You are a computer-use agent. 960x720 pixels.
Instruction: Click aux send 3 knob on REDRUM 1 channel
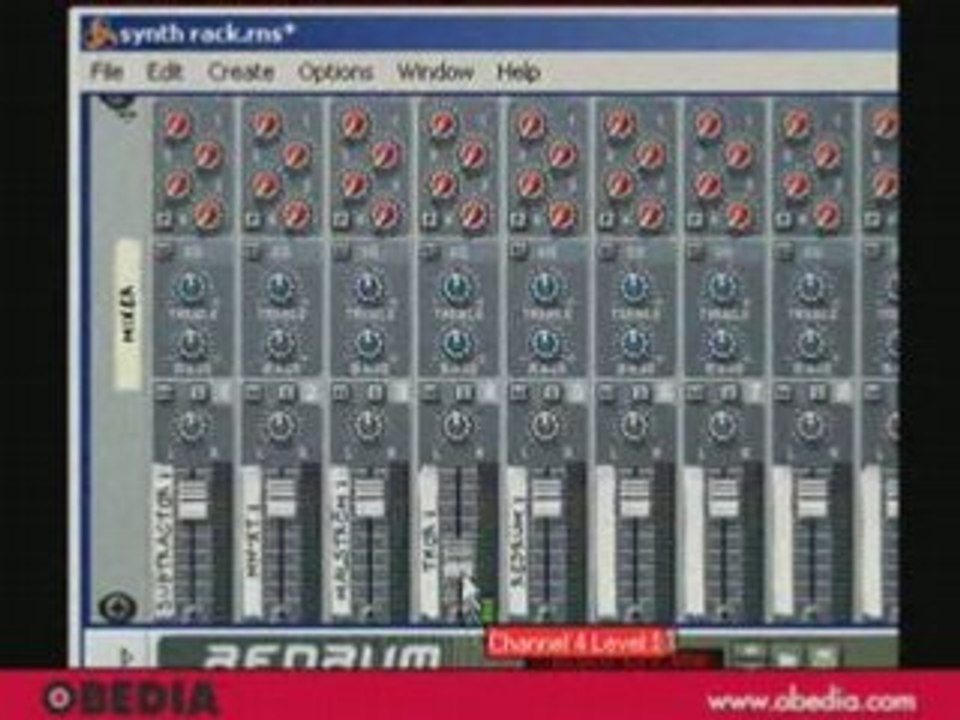(530, 184)
